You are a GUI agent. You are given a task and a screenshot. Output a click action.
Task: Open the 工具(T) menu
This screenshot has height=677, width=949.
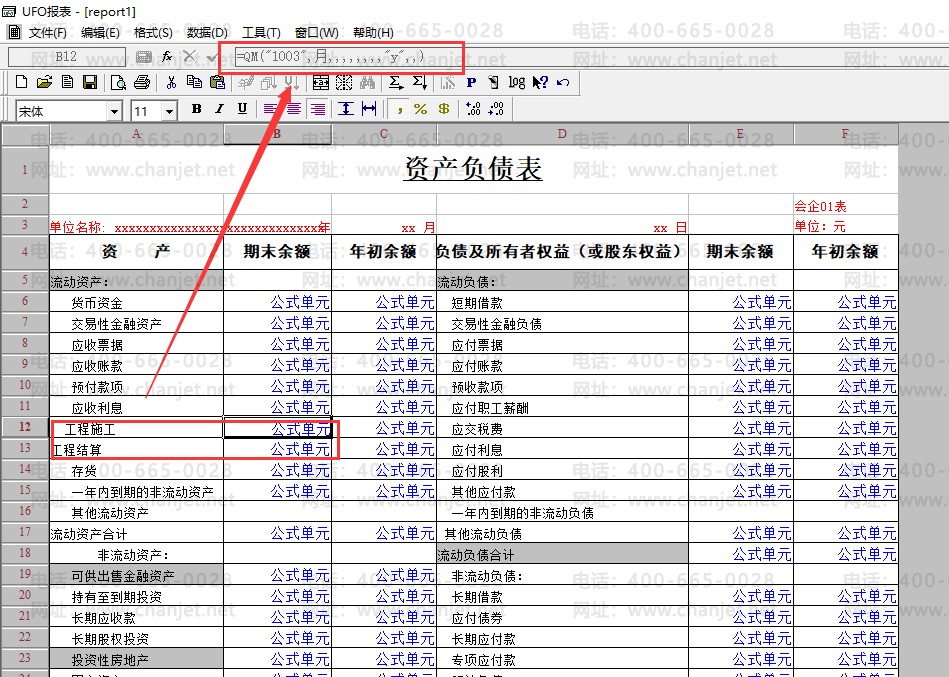pyautogui.click(x=261, y=32)
